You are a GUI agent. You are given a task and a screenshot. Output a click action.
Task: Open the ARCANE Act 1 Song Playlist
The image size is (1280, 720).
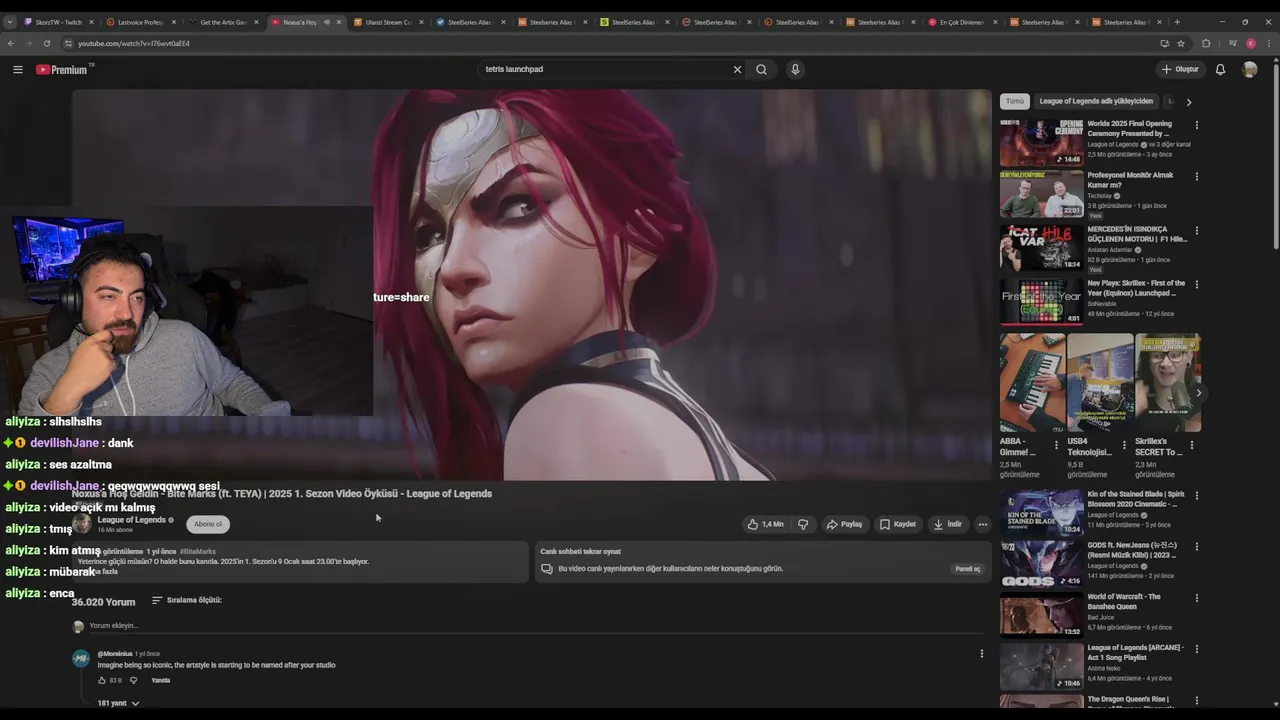coord(1041,666)
